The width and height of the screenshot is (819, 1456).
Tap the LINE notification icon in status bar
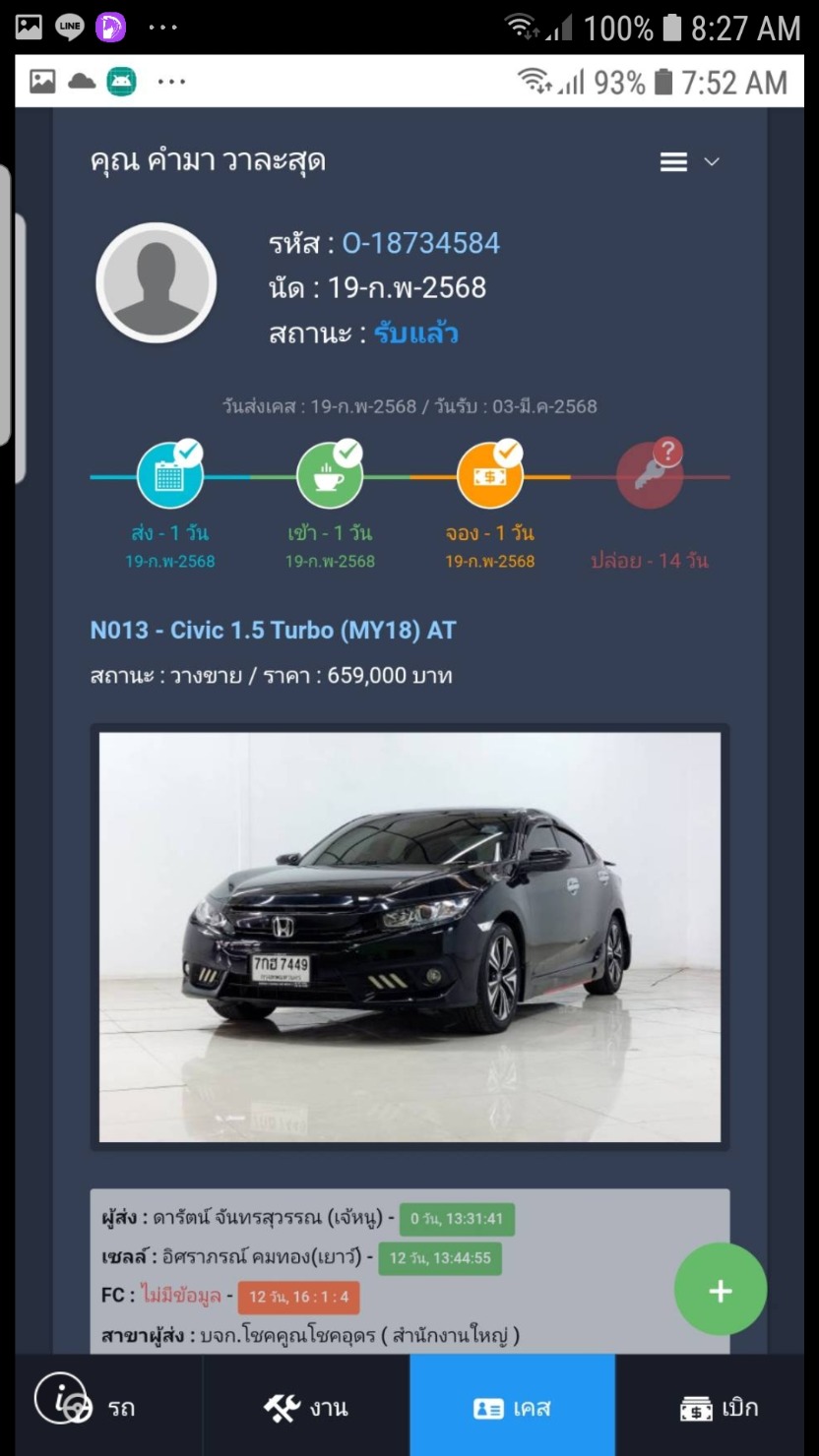[x=70, y=28]
